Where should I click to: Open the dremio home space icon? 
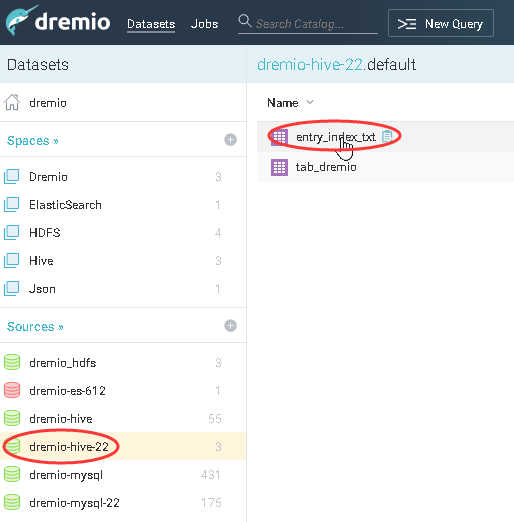click(x=12, y=102)
